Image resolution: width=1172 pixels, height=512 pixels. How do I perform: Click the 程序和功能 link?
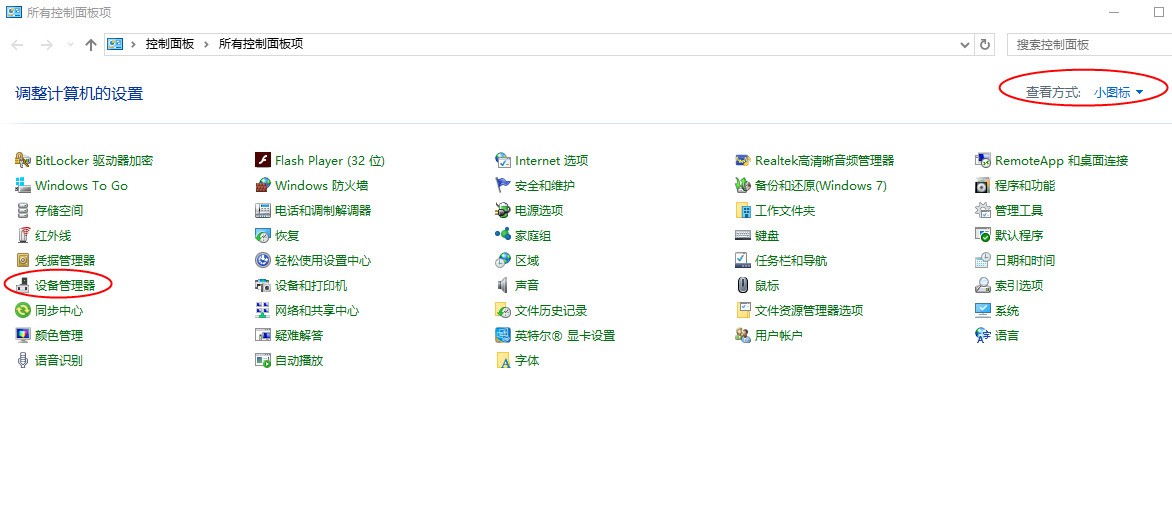tap(1025, 185)
